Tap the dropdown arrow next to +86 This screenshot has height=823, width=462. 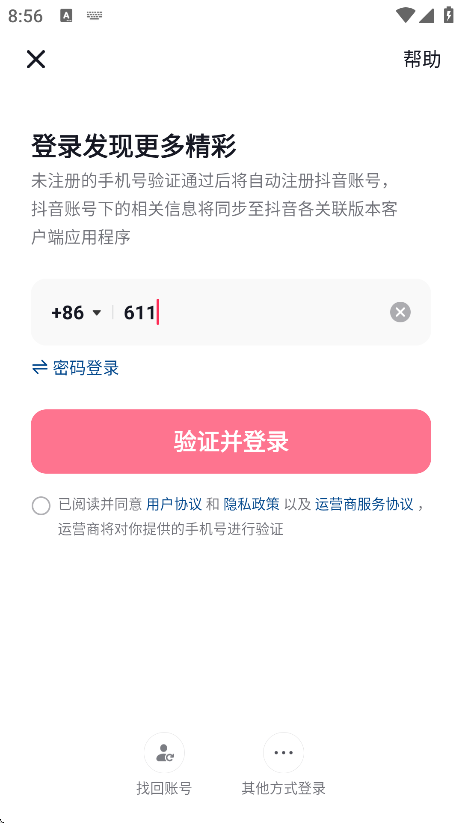point(97,313)
